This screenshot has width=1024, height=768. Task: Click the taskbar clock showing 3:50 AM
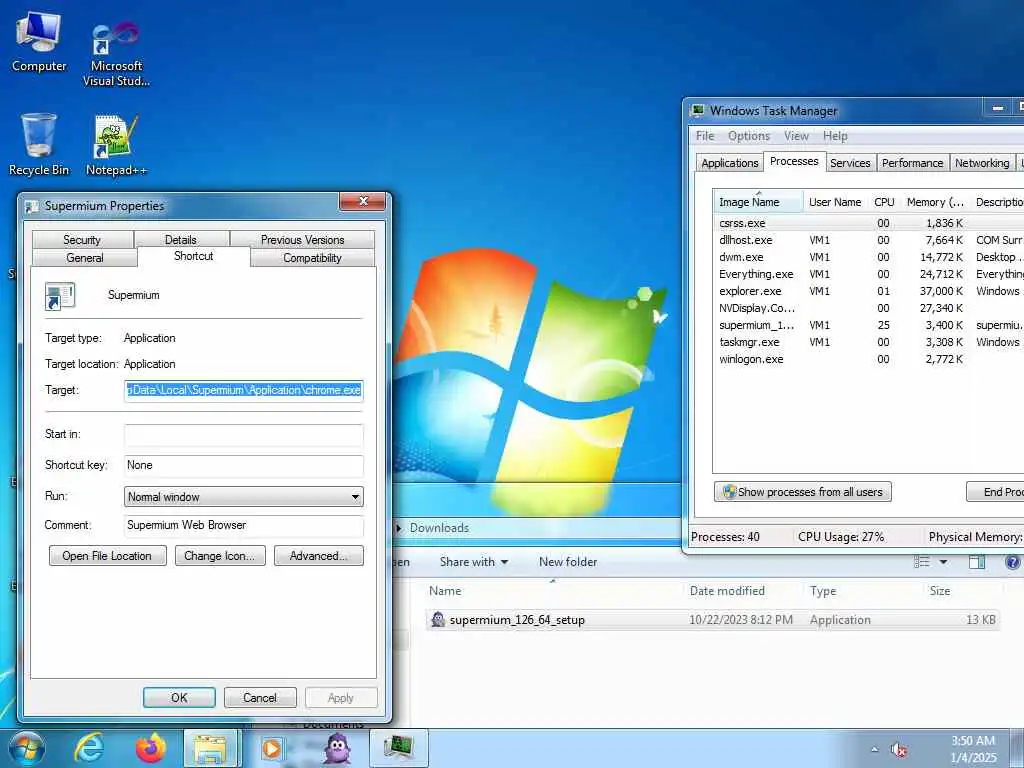pyautogui.click(x=973, y=749)
